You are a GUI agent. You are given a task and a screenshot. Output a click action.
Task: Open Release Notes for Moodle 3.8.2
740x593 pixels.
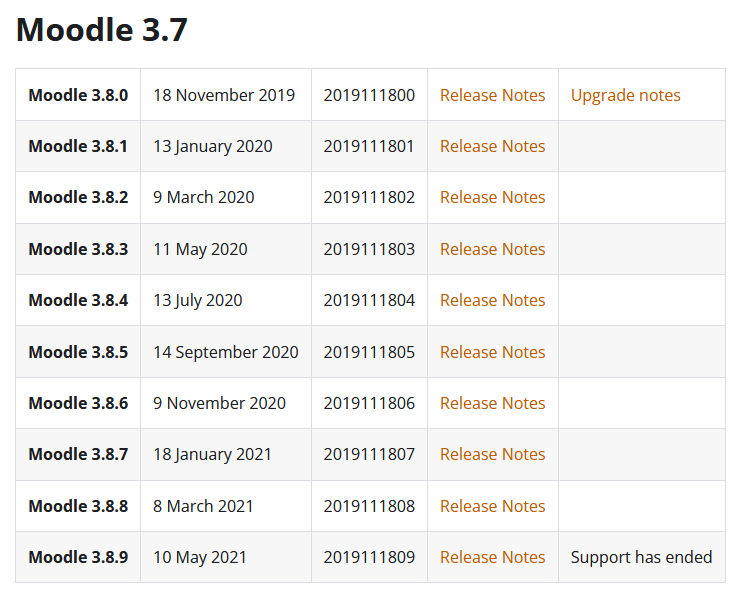492,197
